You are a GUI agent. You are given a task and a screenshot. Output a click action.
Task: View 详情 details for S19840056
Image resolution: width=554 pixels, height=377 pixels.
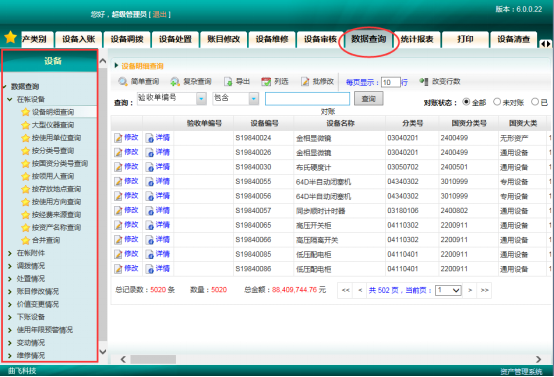coord(158,196)
